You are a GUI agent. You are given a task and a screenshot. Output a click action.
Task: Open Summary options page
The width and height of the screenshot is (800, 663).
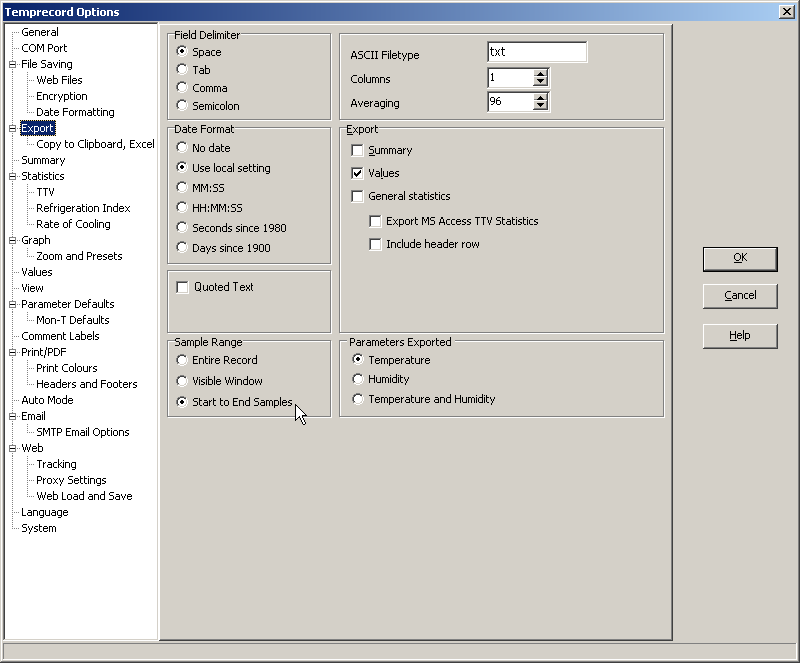point(43,160)
